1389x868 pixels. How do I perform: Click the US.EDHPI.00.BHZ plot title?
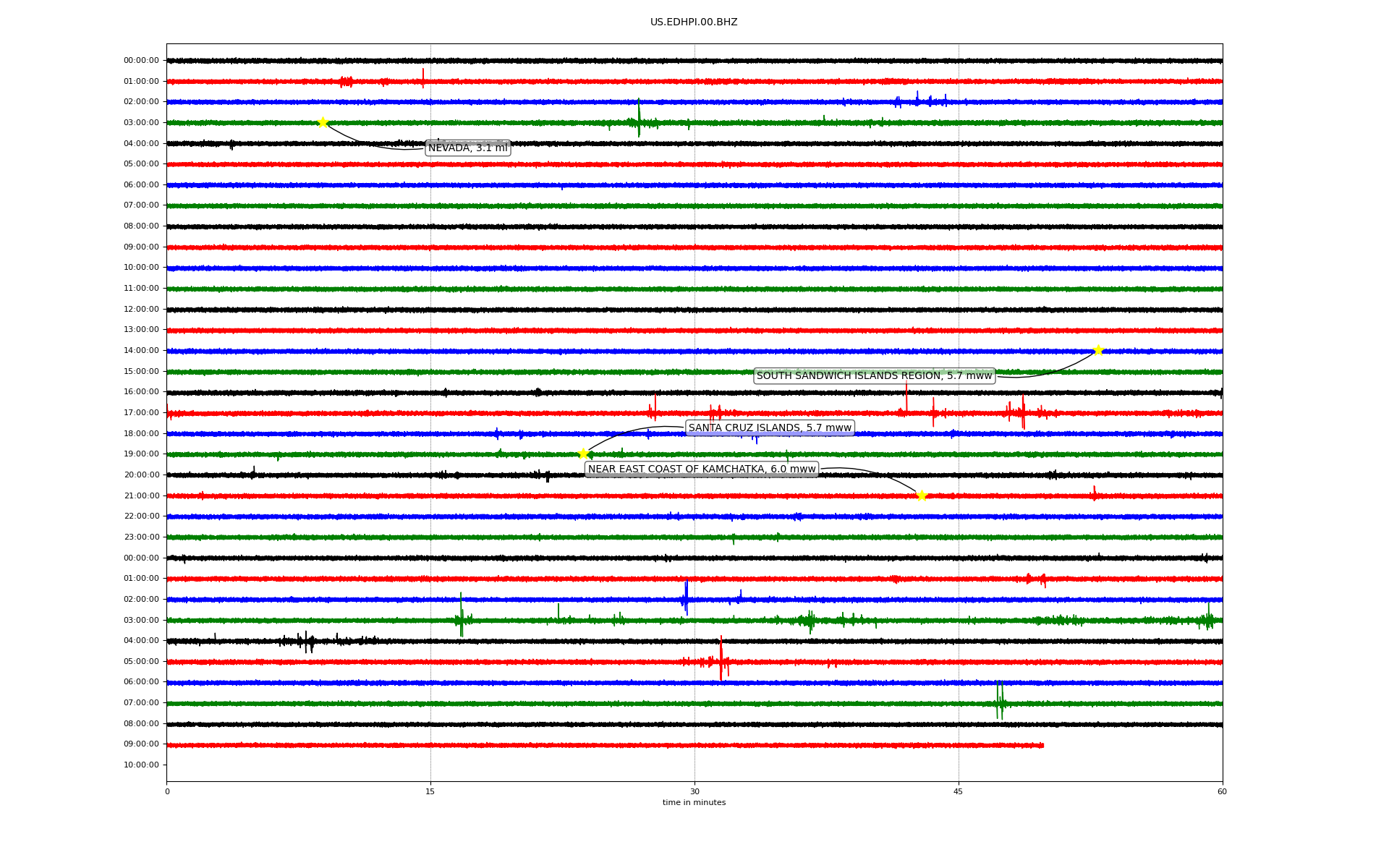(694, 22)
